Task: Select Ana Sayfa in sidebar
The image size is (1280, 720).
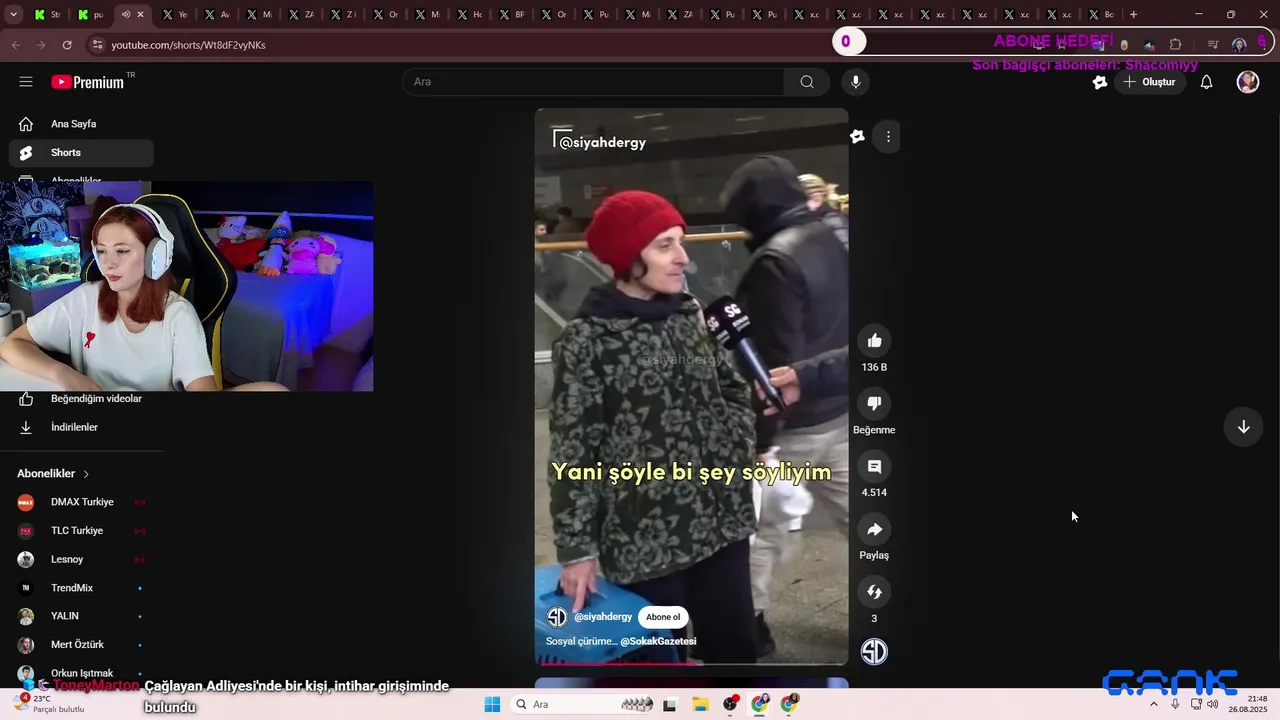Action: 81,124
